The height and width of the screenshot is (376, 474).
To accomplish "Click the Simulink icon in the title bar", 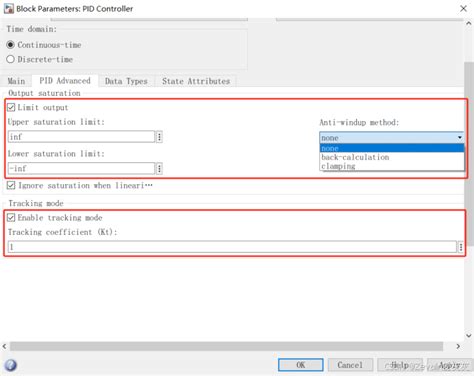I will 9,9.
